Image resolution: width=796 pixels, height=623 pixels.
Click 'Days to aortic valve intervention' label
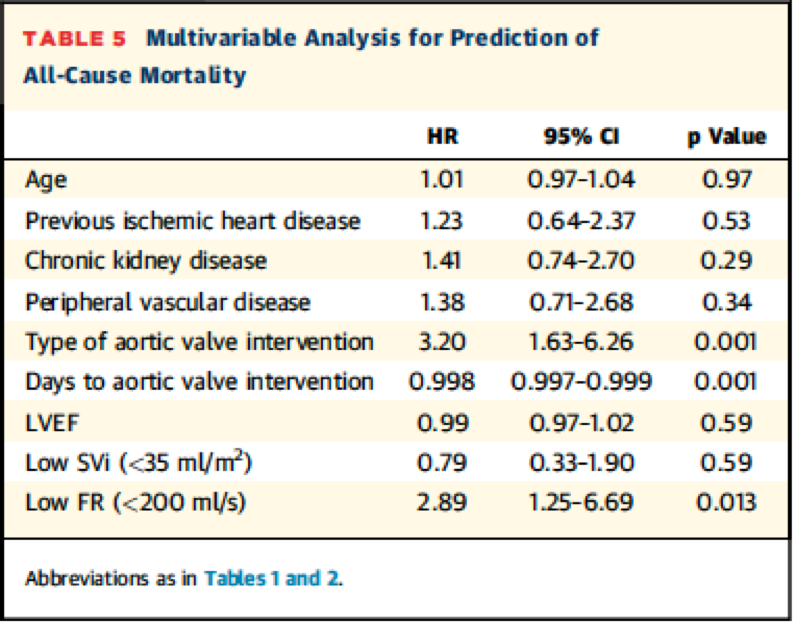200,381
